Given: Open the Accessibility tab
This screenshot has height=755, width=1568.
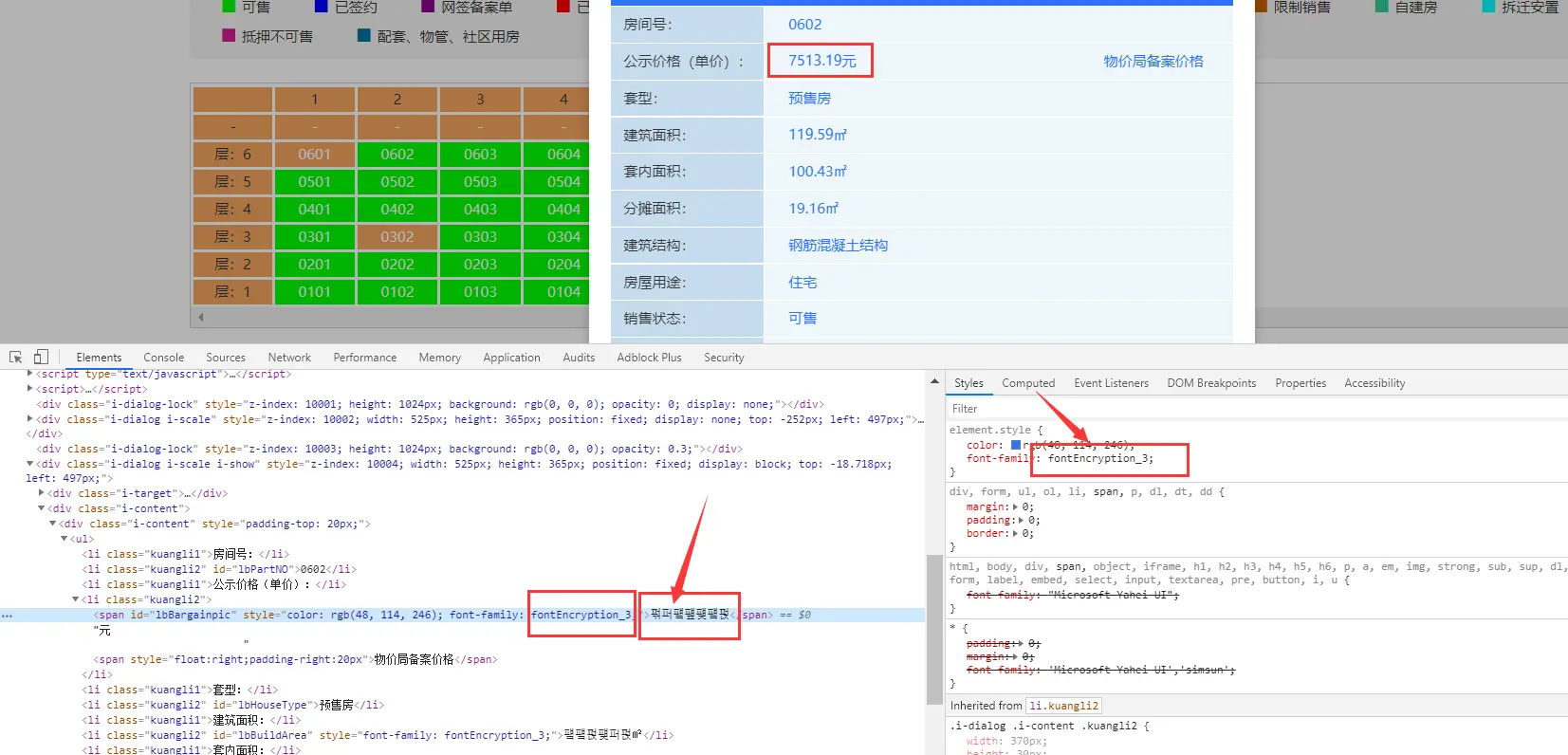Looking at the screenshot, I should pyautogui.click(x=1374, y=383).
